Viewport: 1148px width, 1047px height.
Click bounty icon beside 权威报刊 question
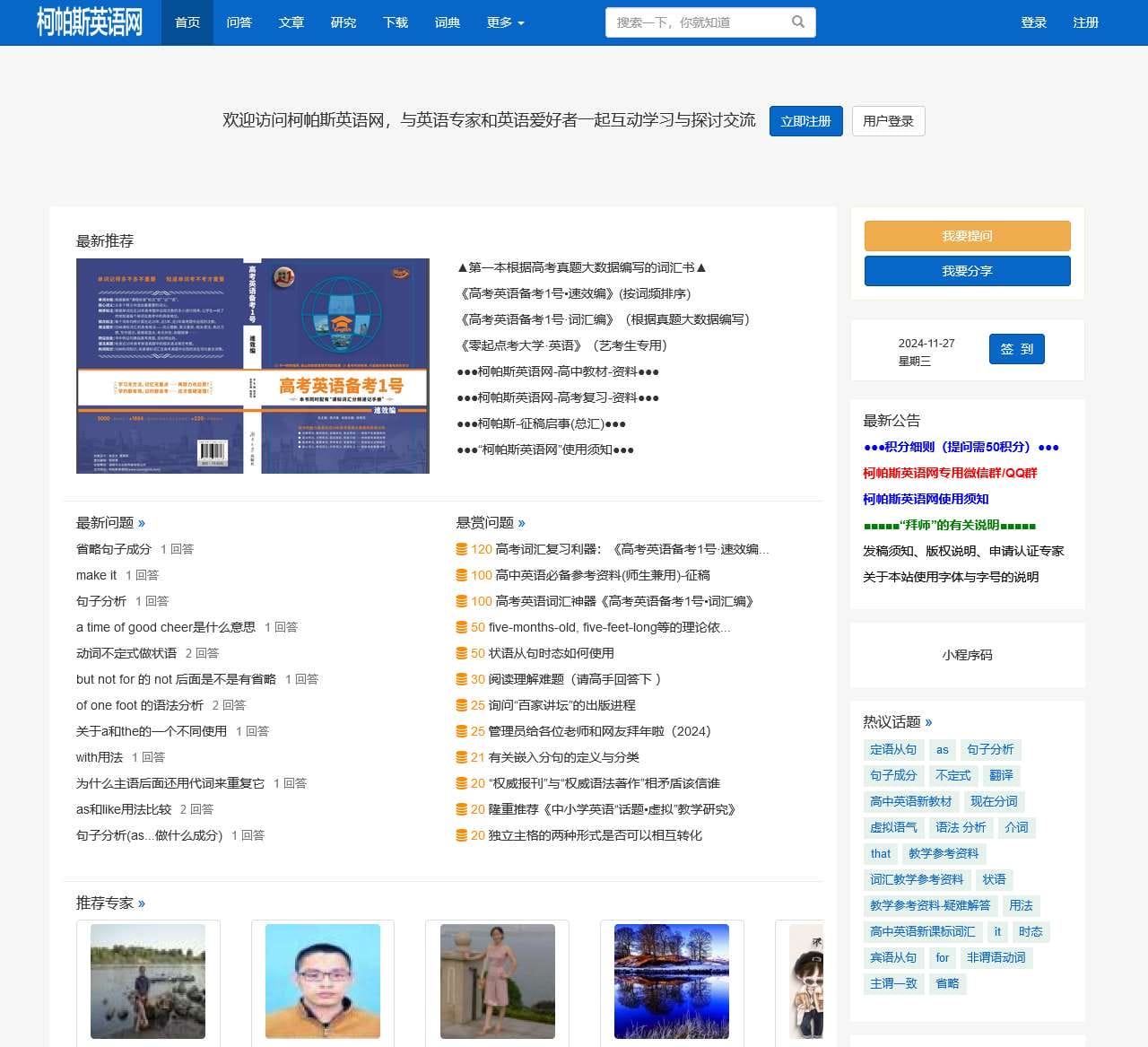[461, 783]
